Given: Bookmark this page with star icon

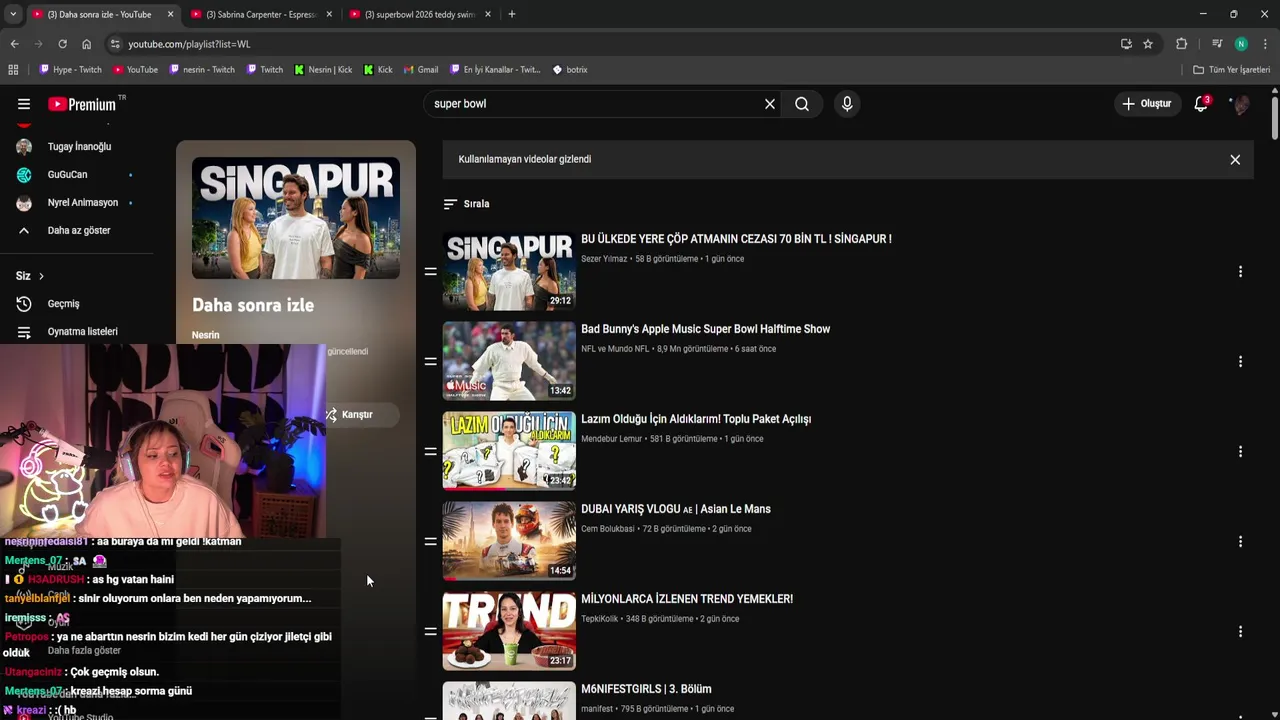Looking at the screenshot, I should [1148, 44].
